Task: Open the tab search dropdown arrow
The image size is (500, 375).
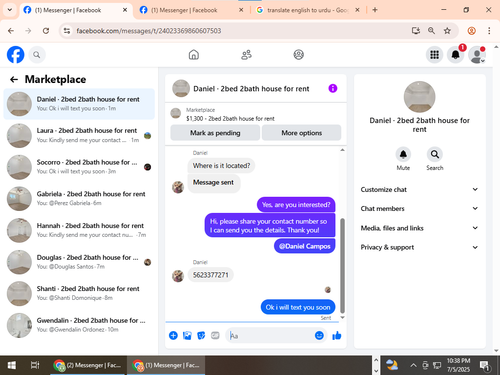Action: click(10, 10)
